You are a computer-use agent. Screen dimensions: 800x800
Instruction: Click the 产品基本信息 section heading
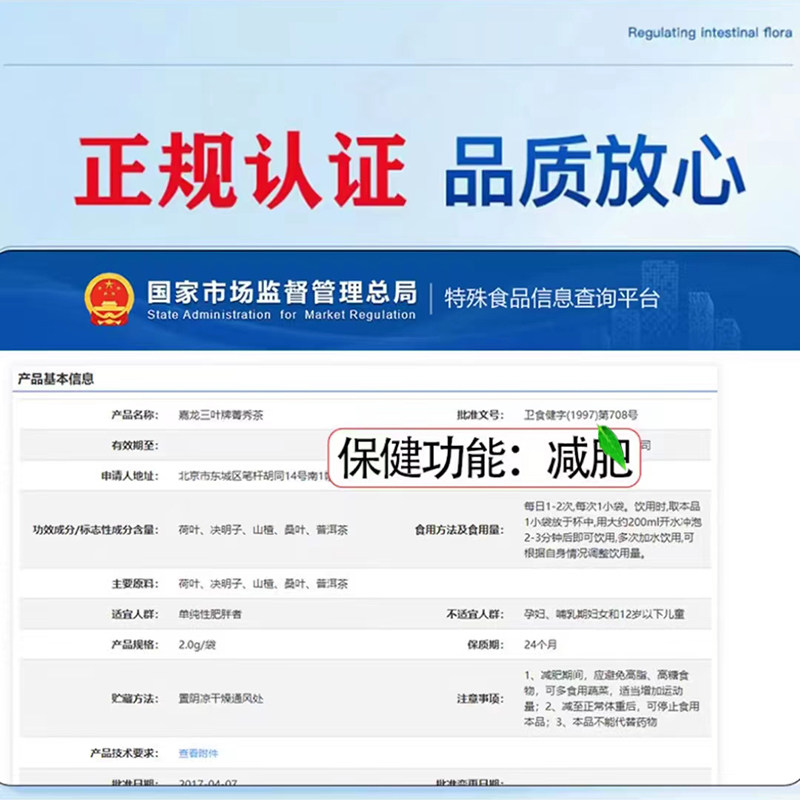[x=56, y=379]
